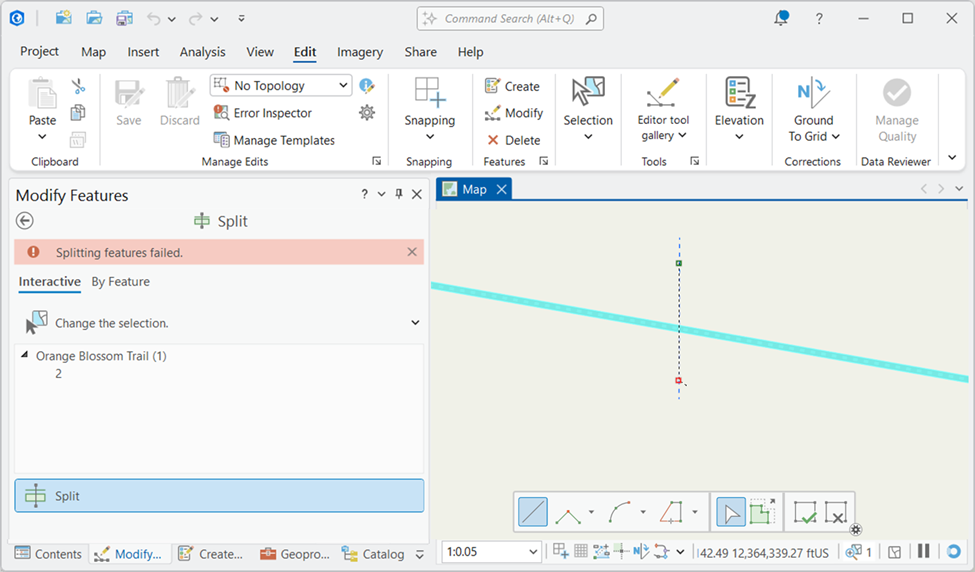Viewport: 975px width, 572px height.
Task: Click the Delete feature button
Action: coord(513,140)
